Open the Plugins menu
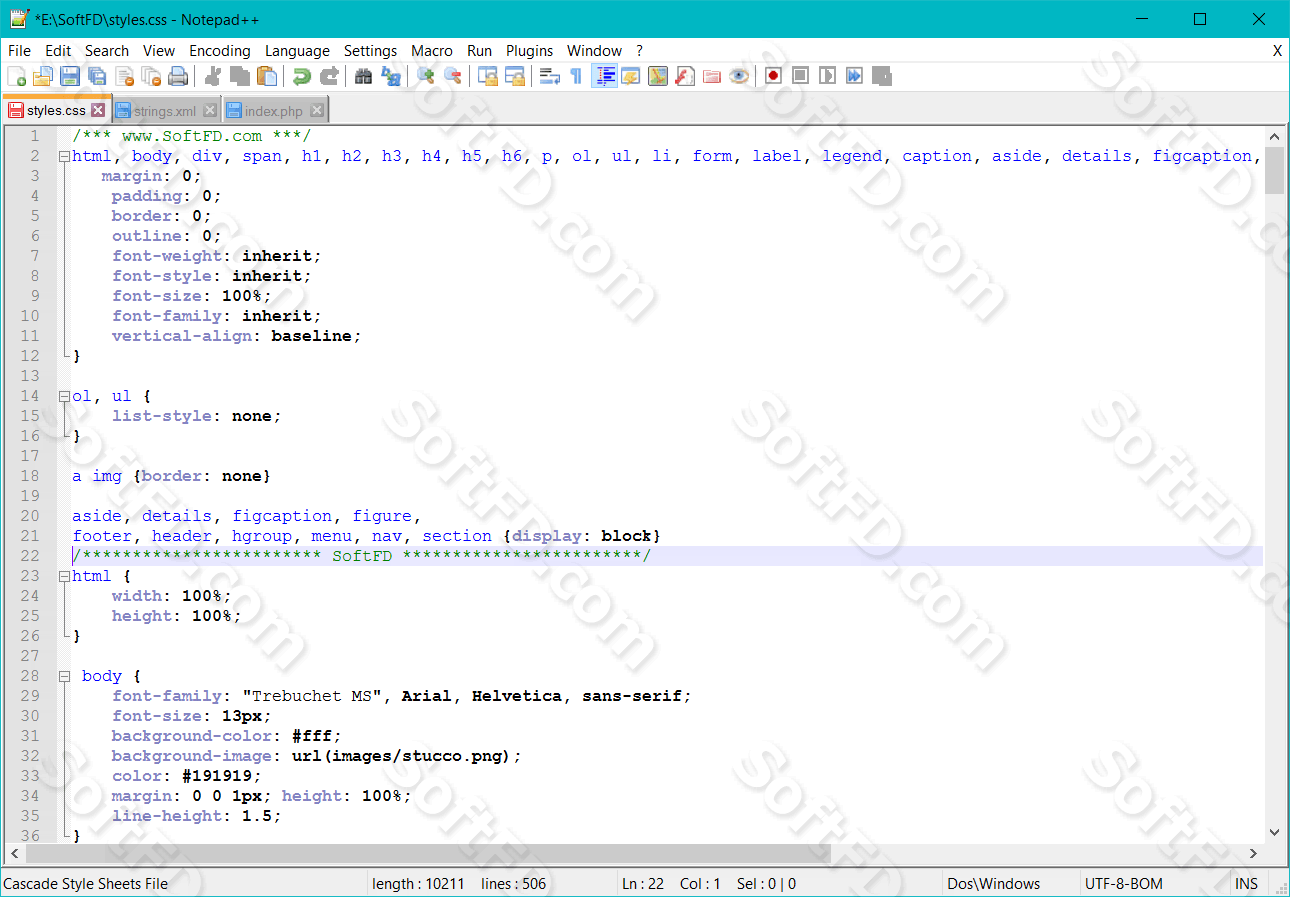 tap(529, 51)
